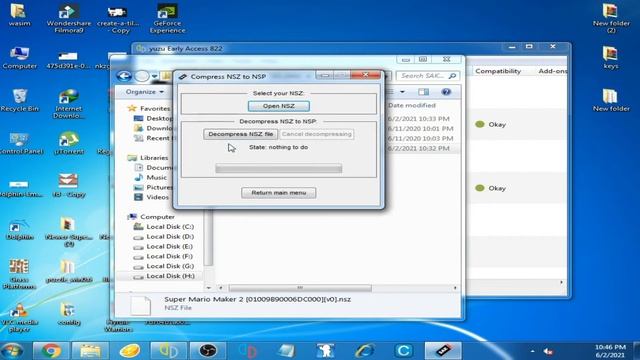640x360 pixels.
Task: Open Internet Explorer taskbar icon
Action: [x=364, y=351]
